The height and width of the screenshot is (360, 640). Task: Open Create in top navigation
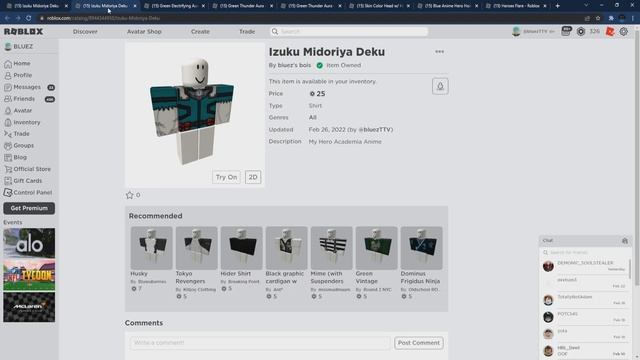tap(200, 31)
